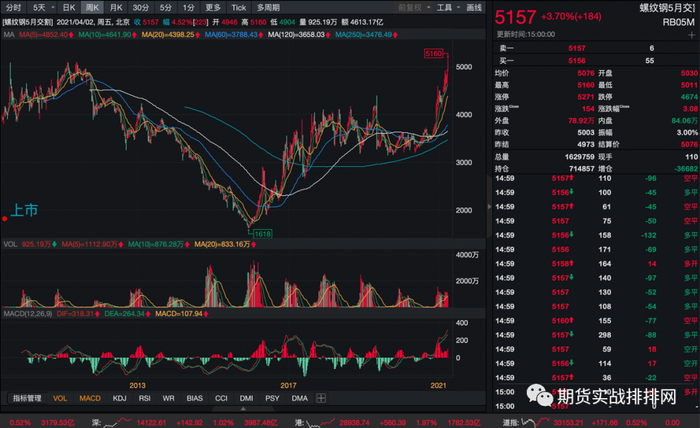Click the 5160 high price label
Screen dimensions: 700x428
tap(434, 52)
